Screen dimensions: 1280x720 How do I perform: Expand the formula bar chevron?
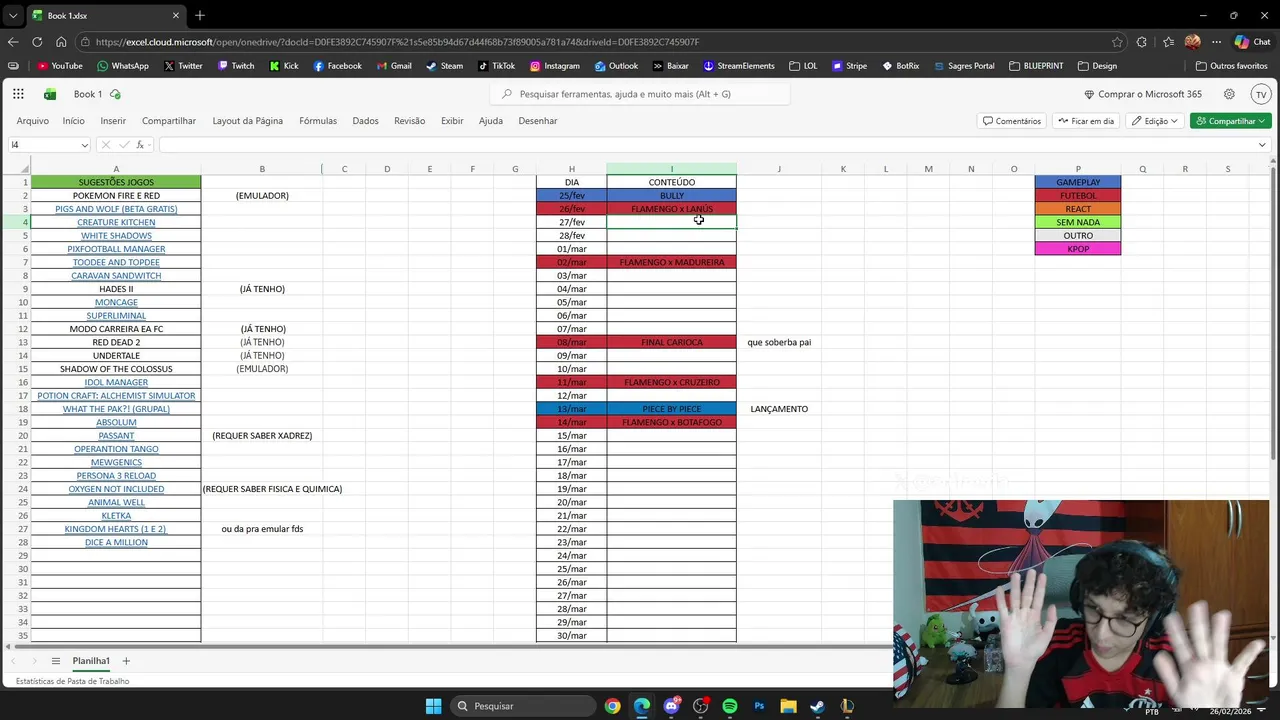(1262, 145)
